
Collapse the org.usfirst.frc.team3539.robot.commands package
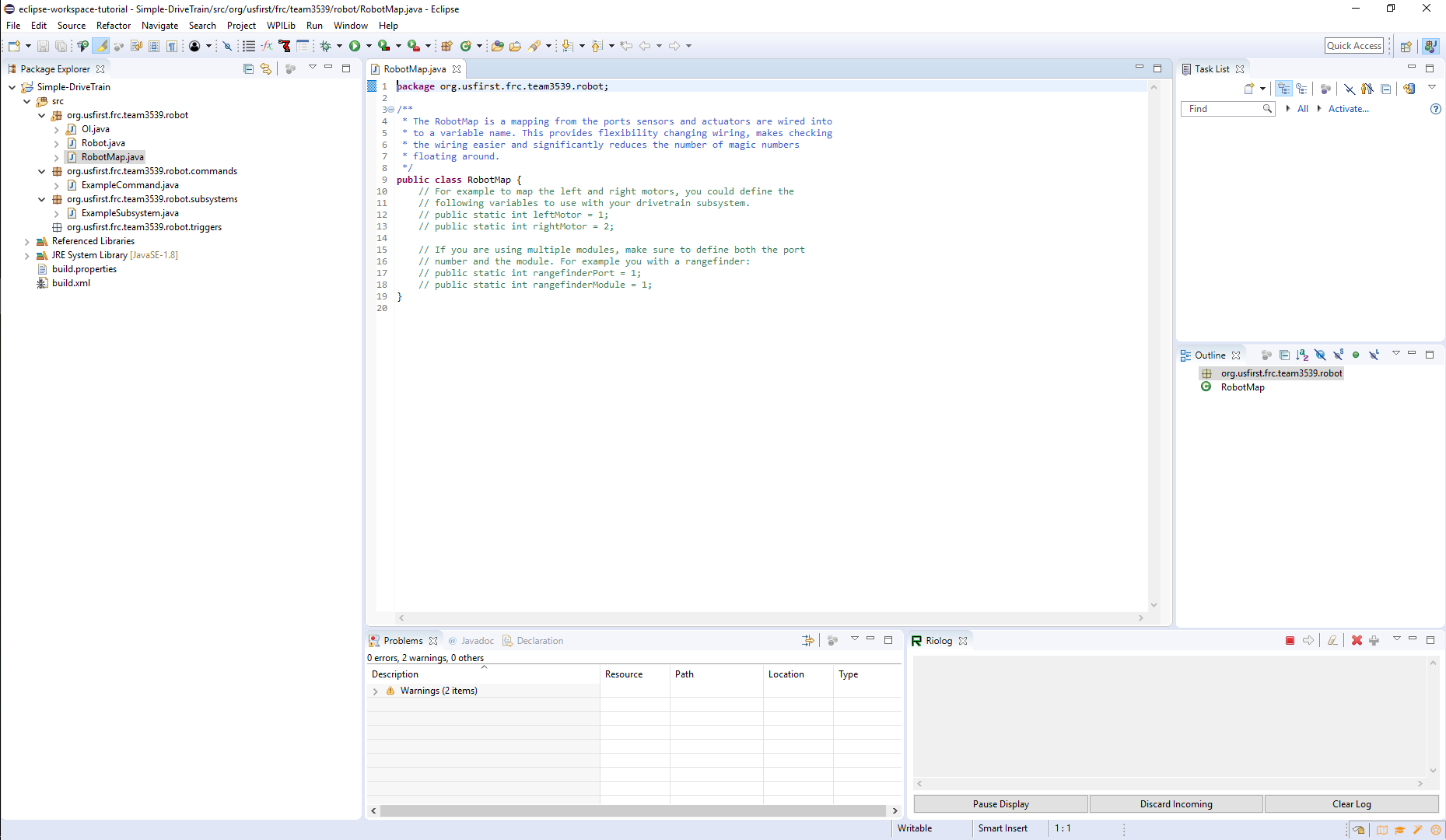pyautogui.click(x=42, y=171)
